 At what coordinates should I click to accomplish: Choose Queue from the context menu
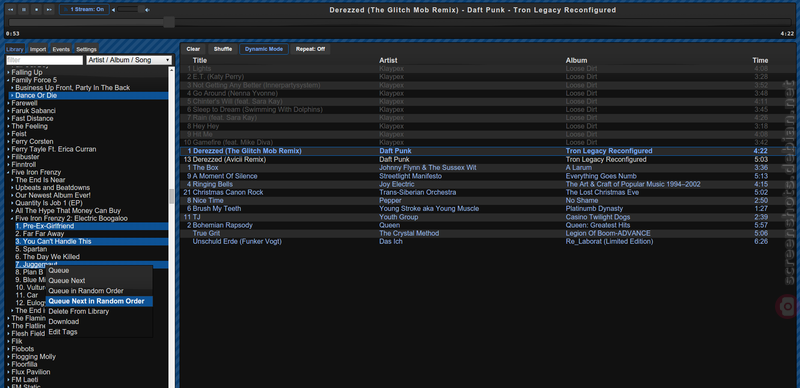click(x=99, y=271)
